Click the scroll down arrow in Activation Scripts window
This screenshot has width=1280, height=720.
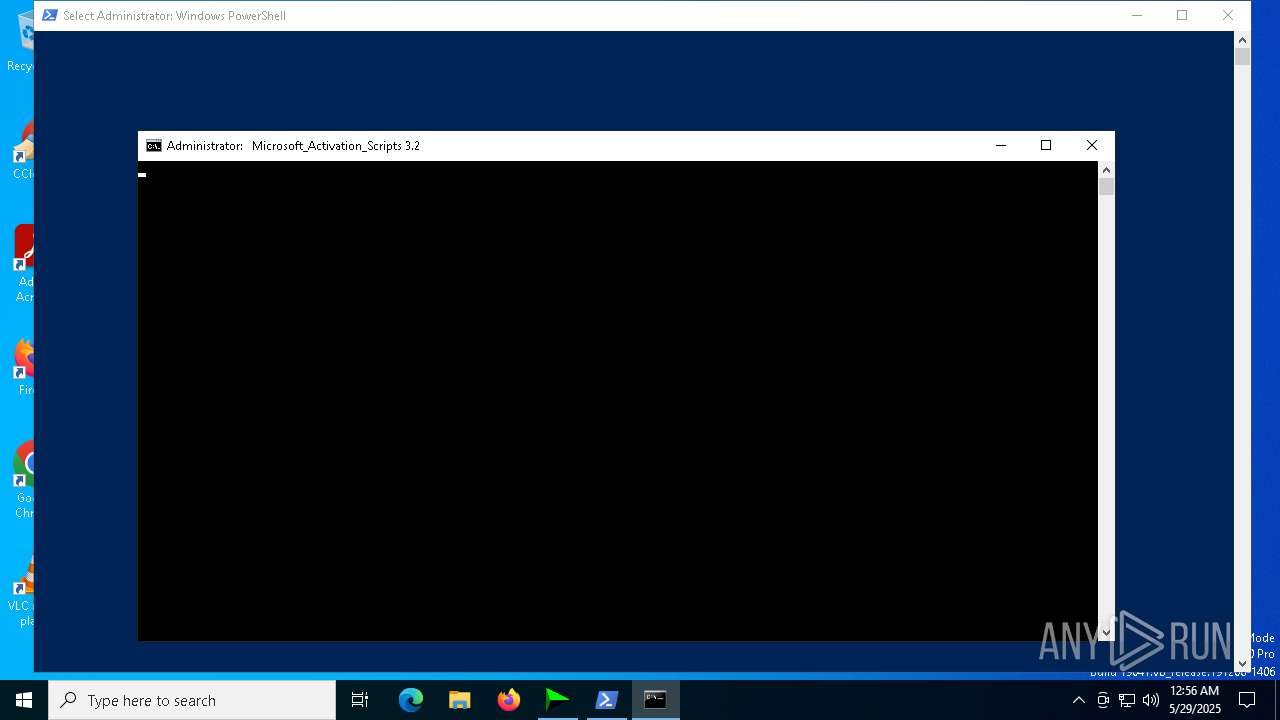coord(1106,632)
